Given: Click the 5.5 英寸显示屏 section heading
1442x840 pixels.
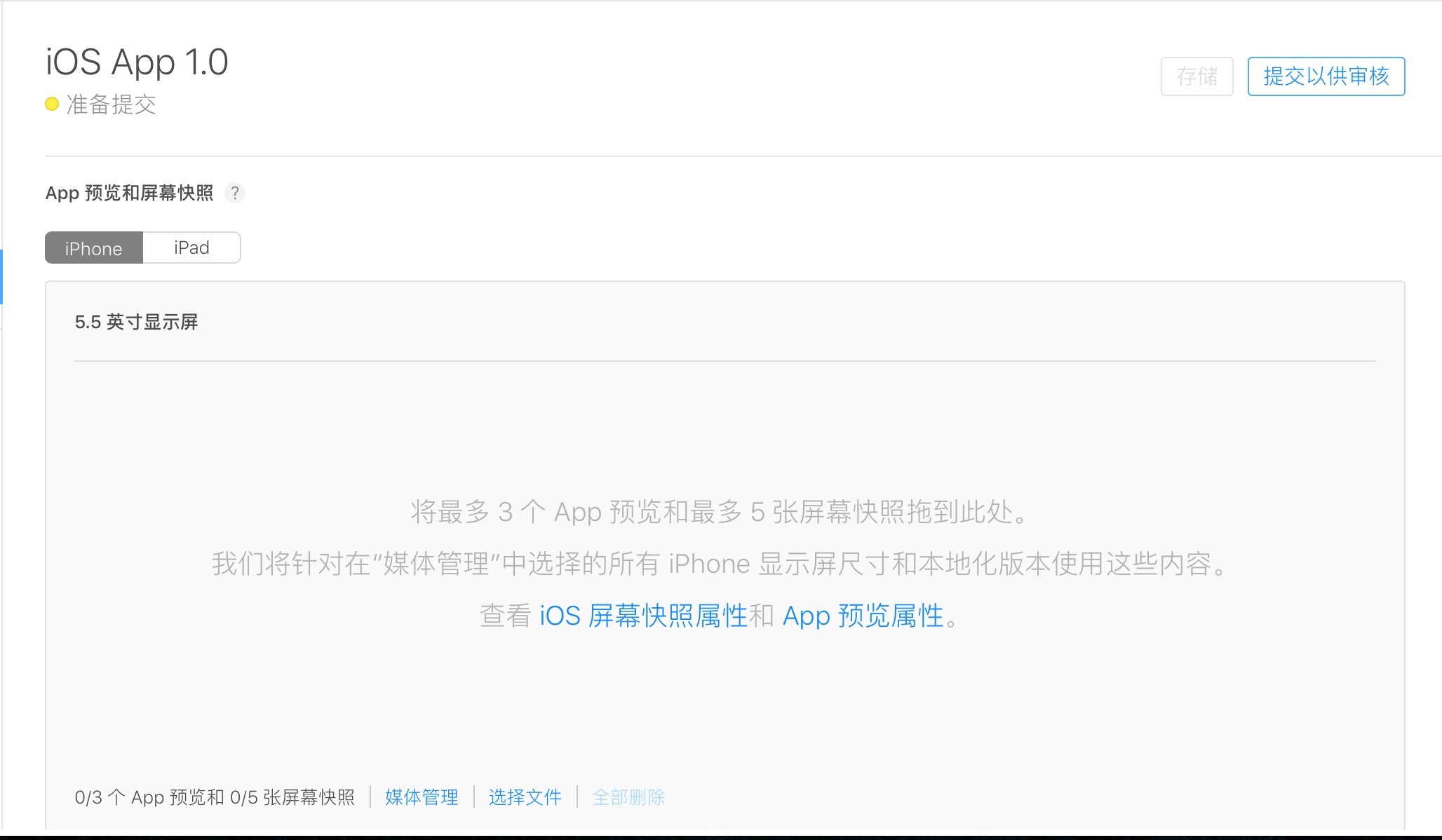Looking at the screenshot, I should point(136,322).
